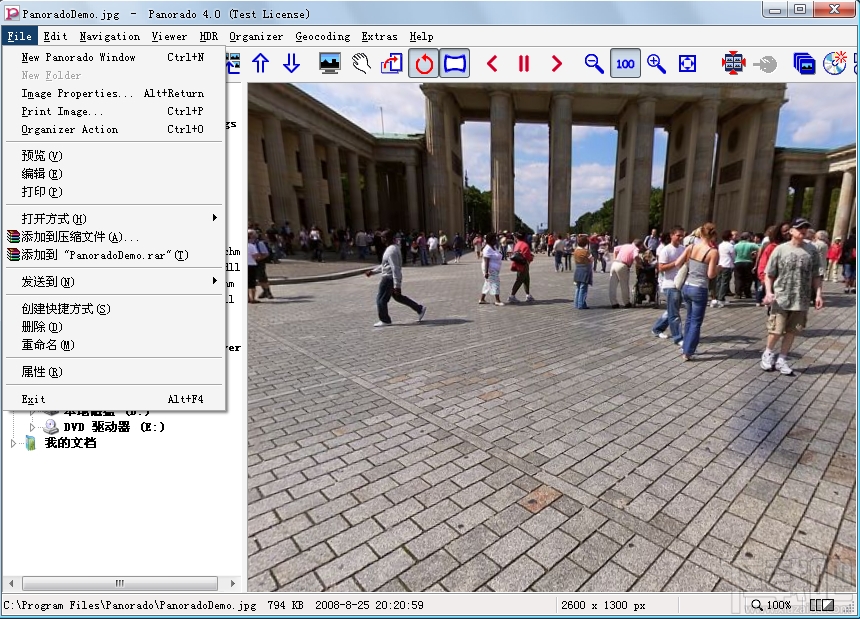Expand the DVD 驱动器 (E:) tree node
This screenshot has width=860, height=619.
click(x=32, y=427)
